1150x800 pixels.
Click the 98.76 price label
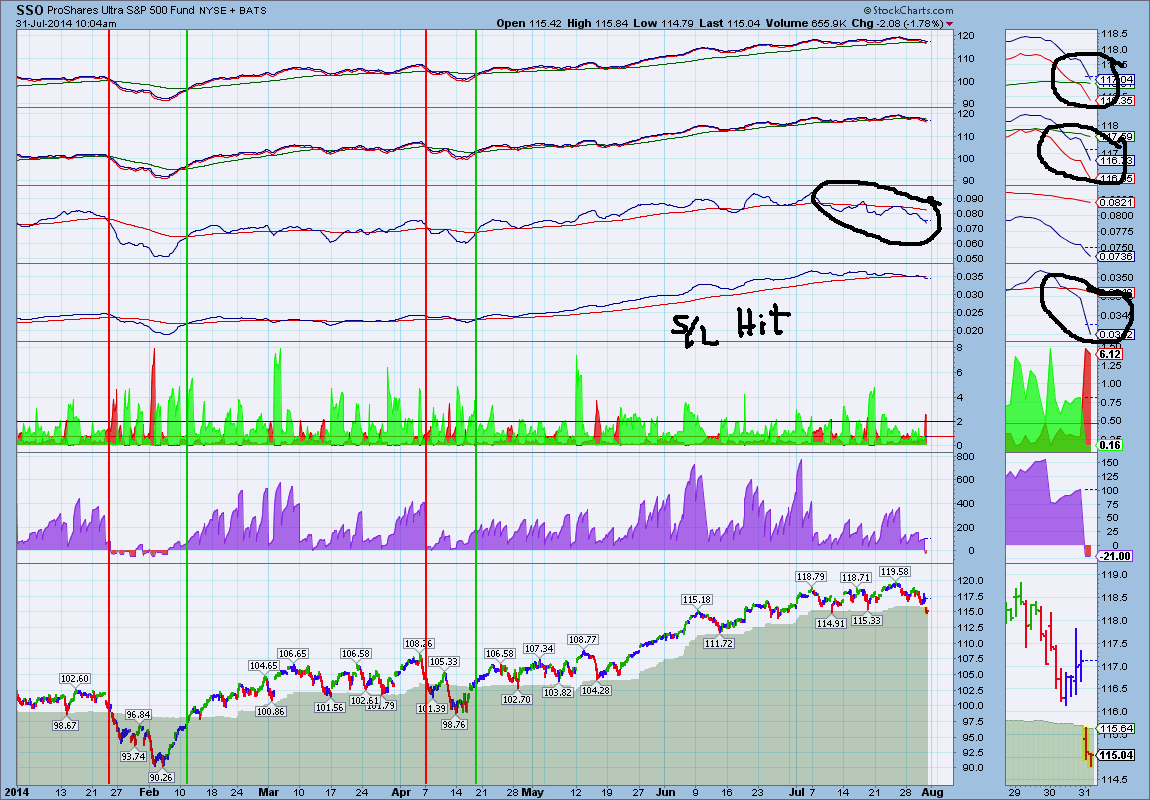tap(454, 724)
